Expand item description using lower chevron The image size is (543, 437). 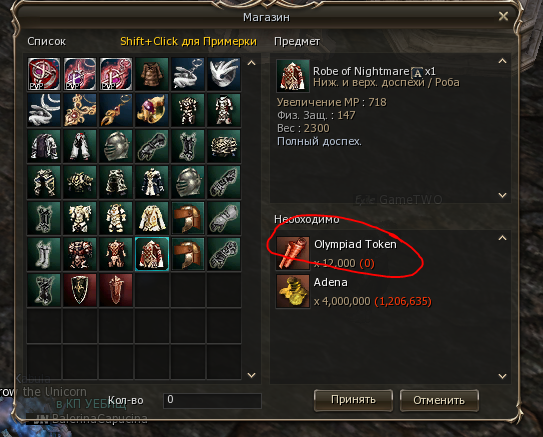click(x=502, y=195)
